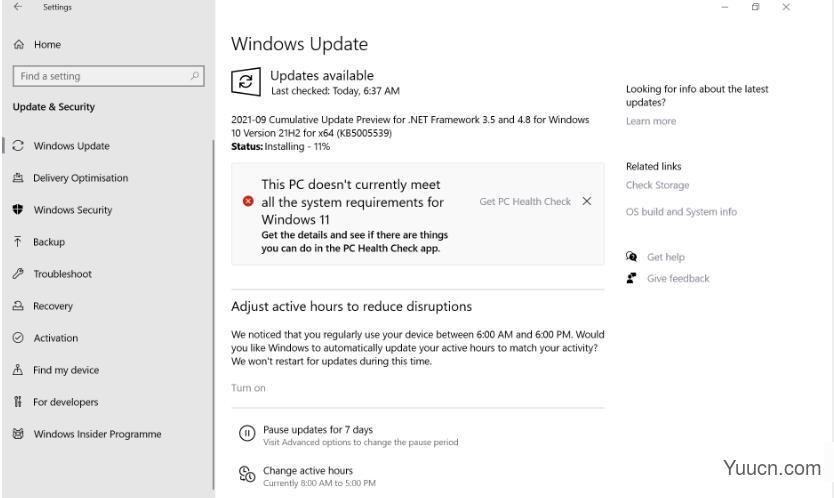This screenshot has width=834, height=498.
Task: Open Activation settings
Action: point(56,338)
